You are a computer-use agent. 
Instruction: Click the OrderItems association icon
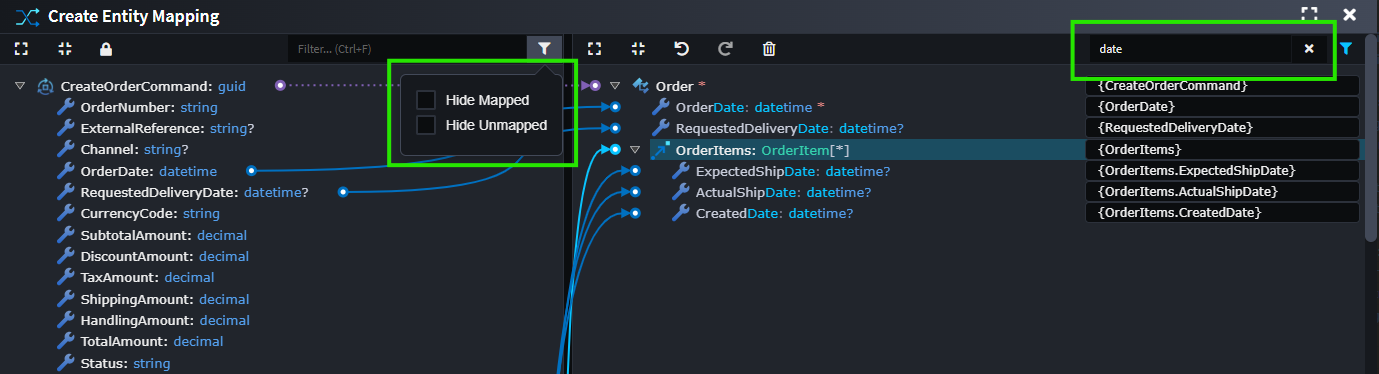click(x=661, y=150)
